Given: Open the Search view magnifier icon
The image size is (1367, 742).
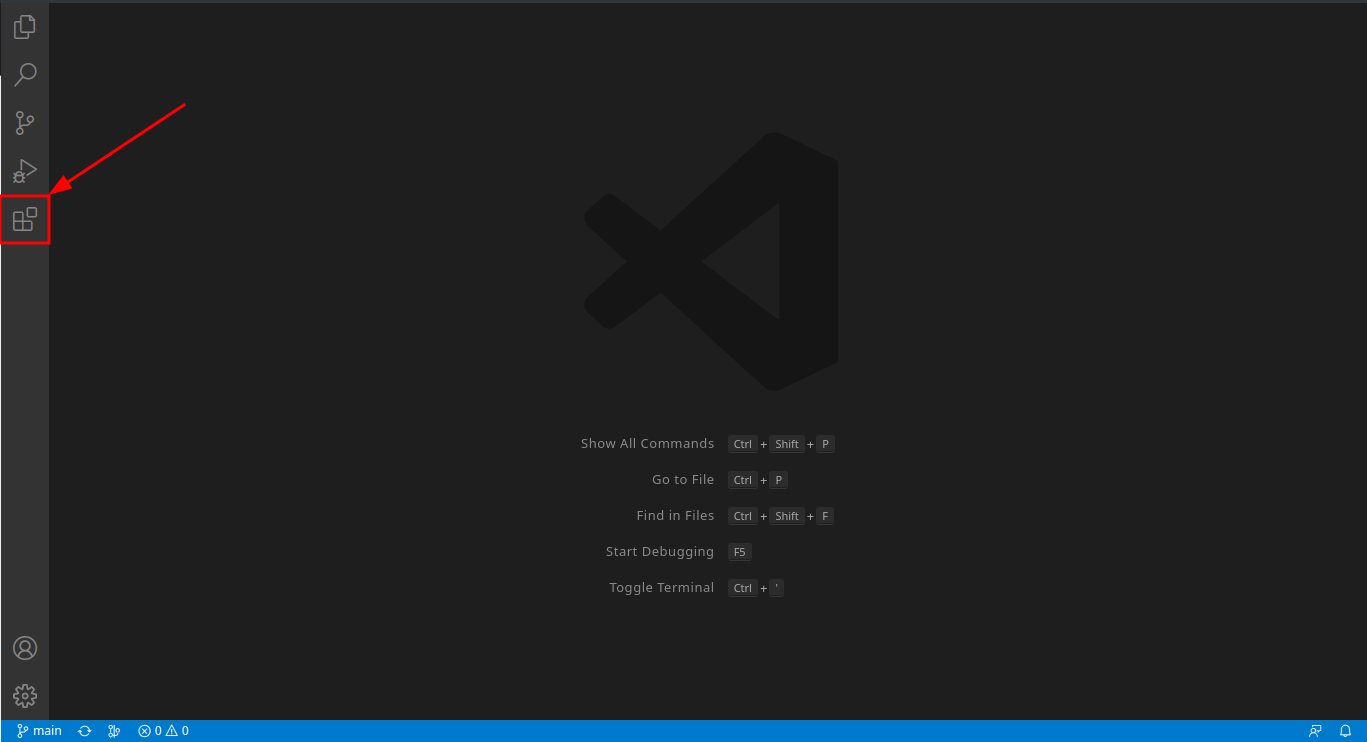Looking at the screenshot, I should pyautogui.click(x=25, y=75).
